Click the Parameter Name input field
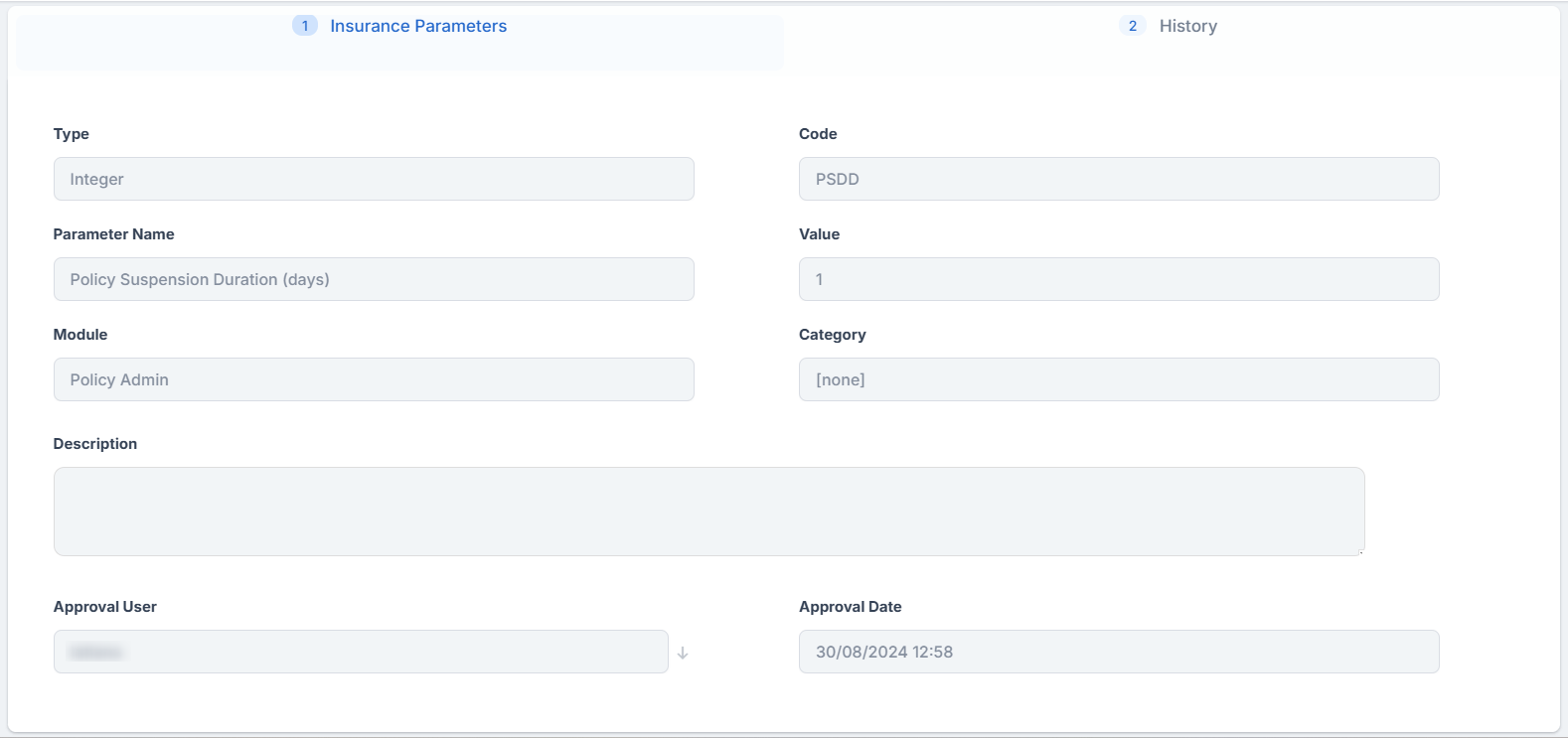 point(374,279)
